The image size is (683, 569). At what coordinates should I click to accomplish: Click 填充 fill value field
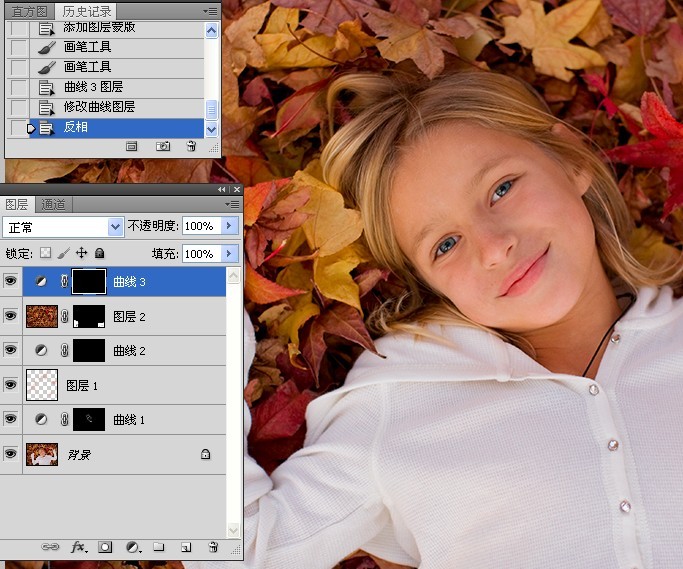coord(202,254)
